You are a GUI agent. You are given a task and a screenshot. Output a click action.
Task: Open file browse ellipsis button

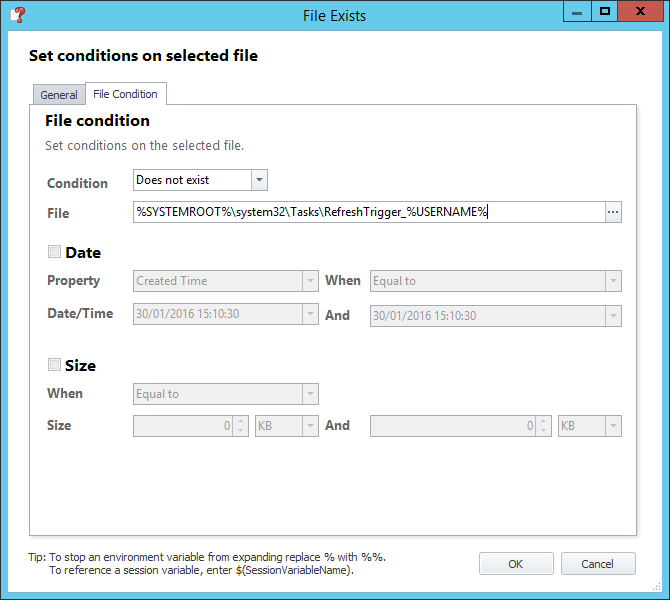point(613,212)
